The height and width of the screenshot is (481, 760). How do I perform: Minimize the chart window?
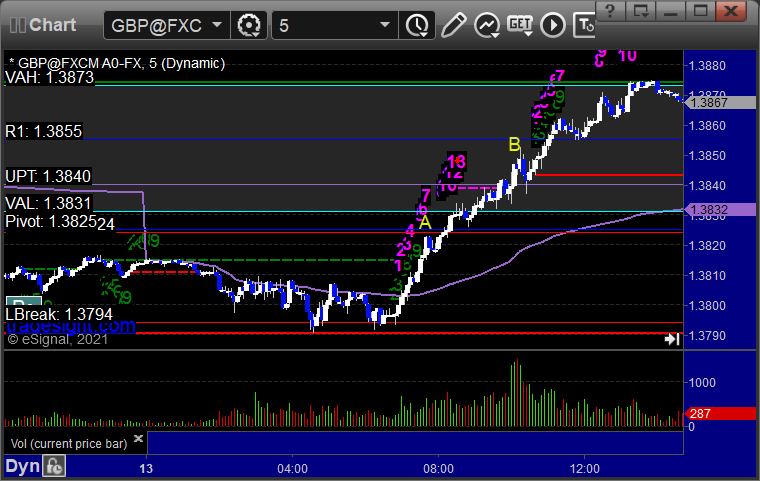[x=670, y=10]
